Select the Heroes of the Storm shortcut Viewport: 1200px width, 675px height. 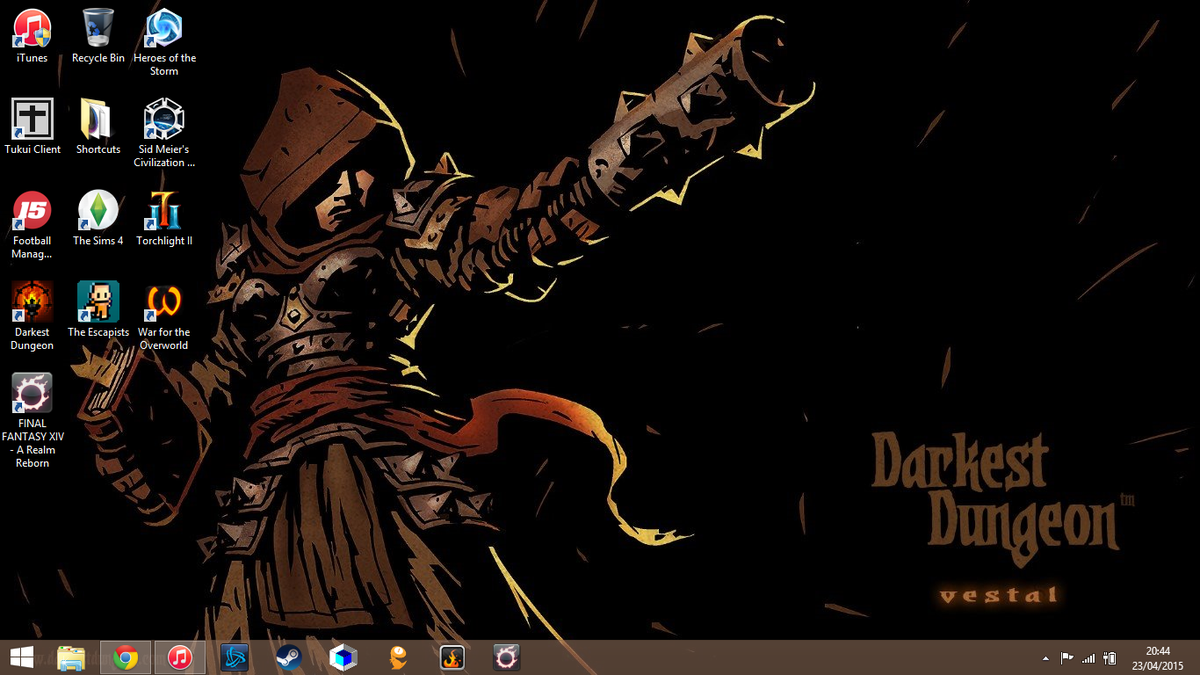pos(164,42)
